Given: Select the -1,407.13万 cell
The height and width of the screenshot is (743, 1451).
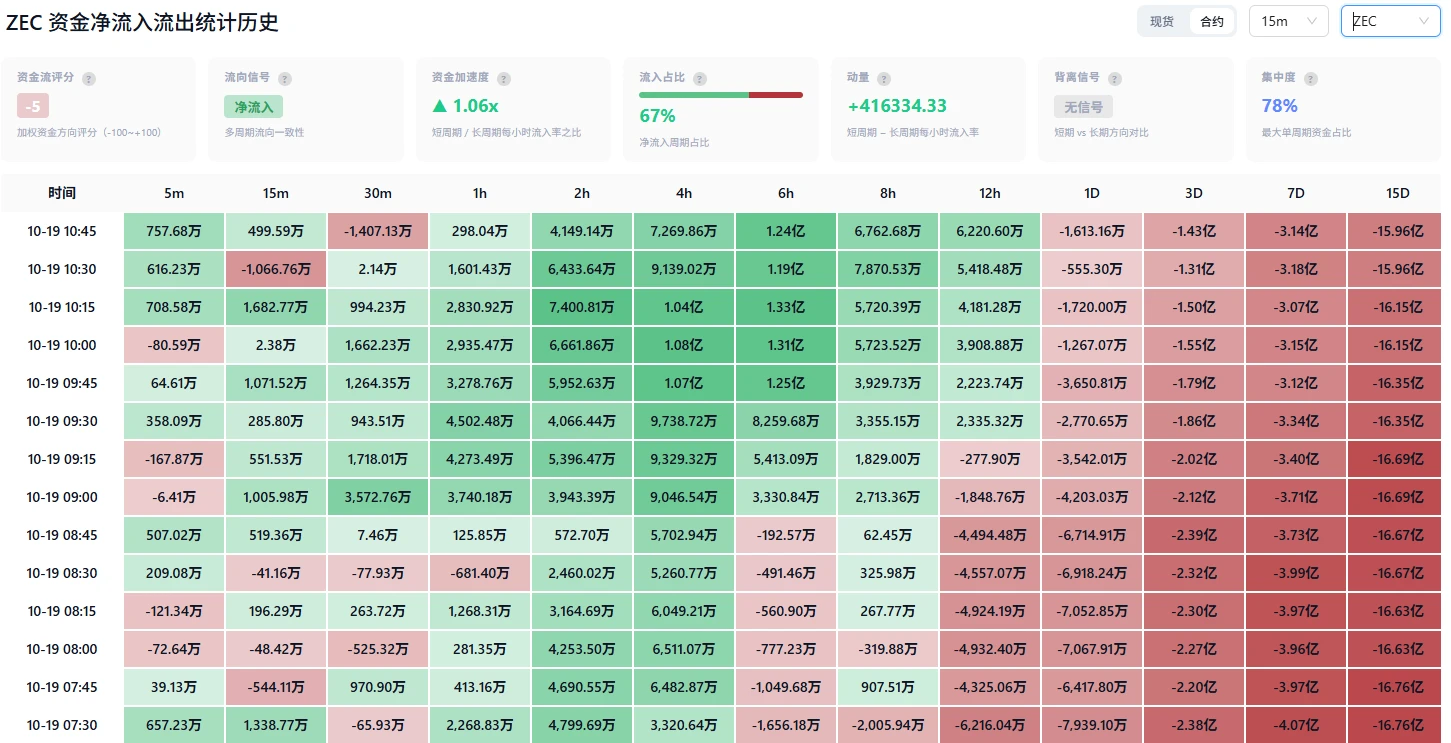Looking at the screenshot, I should click(x=378, y=231).
